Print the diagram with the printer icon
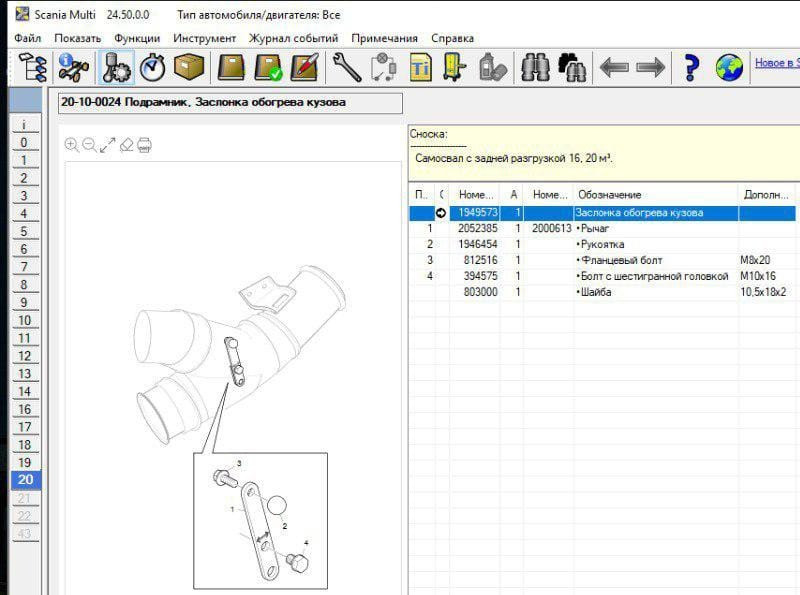 click(144, 145)
